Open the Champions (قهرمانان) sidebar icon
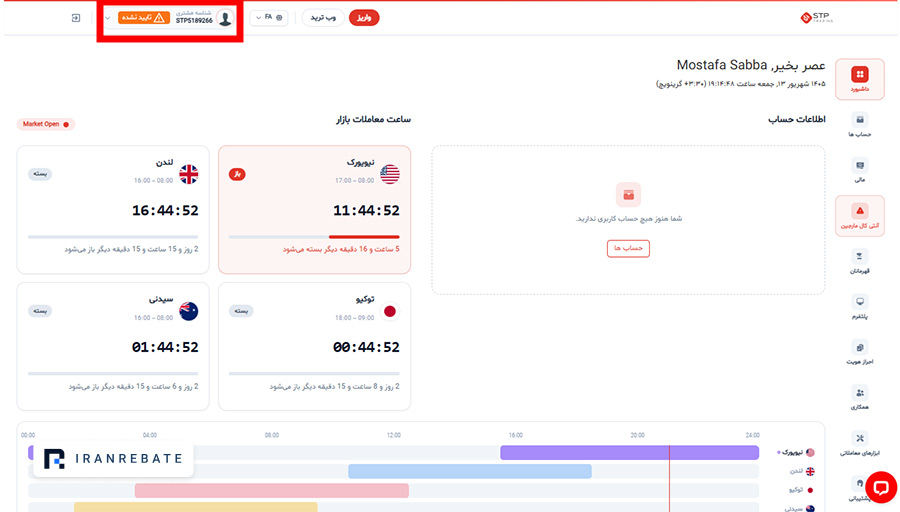This screenshot has height=512, width=900. point(859,262)
